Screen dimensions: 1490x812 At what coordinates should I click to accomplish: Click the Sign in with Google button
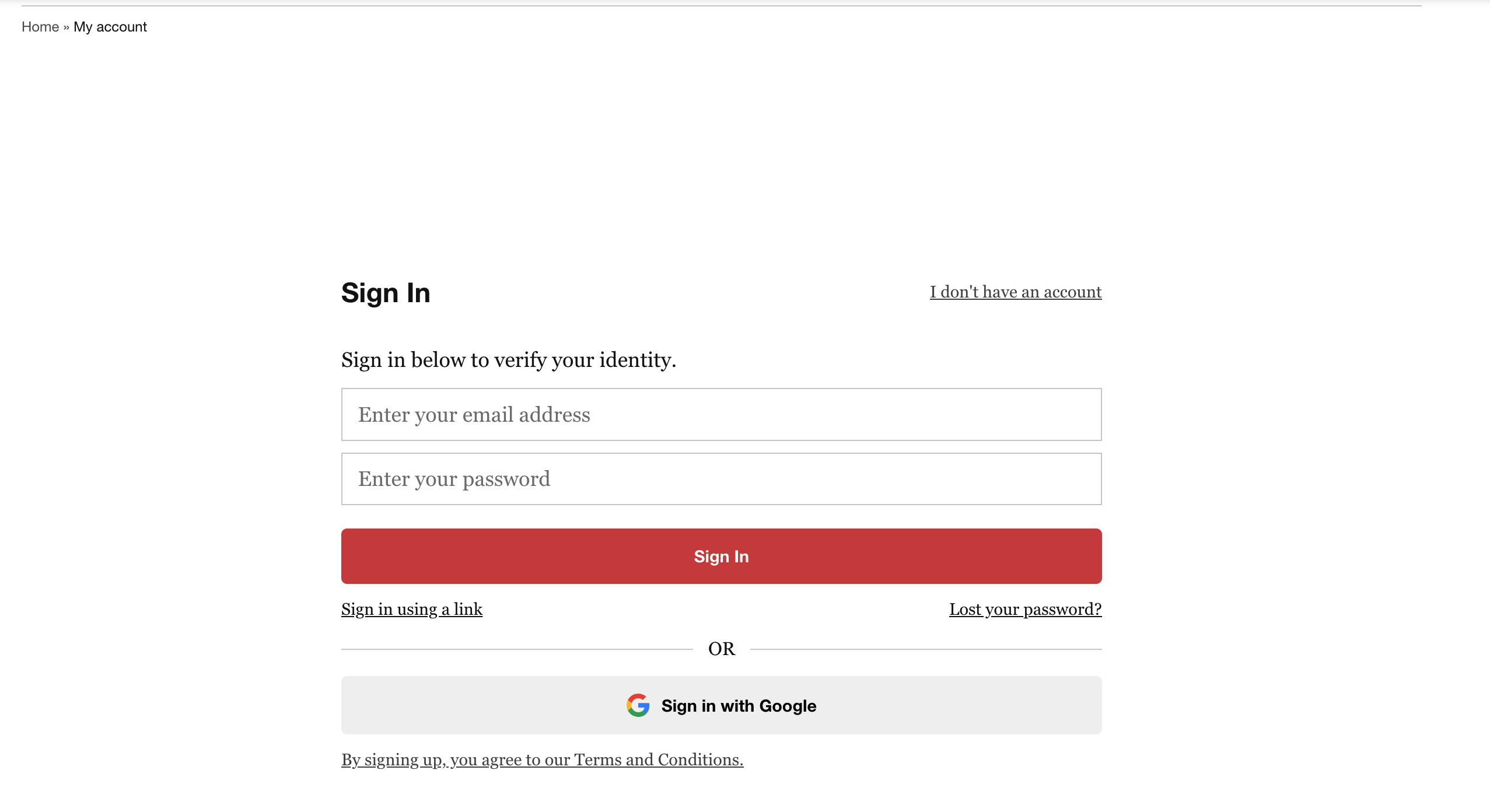click(x=721, y=705)
